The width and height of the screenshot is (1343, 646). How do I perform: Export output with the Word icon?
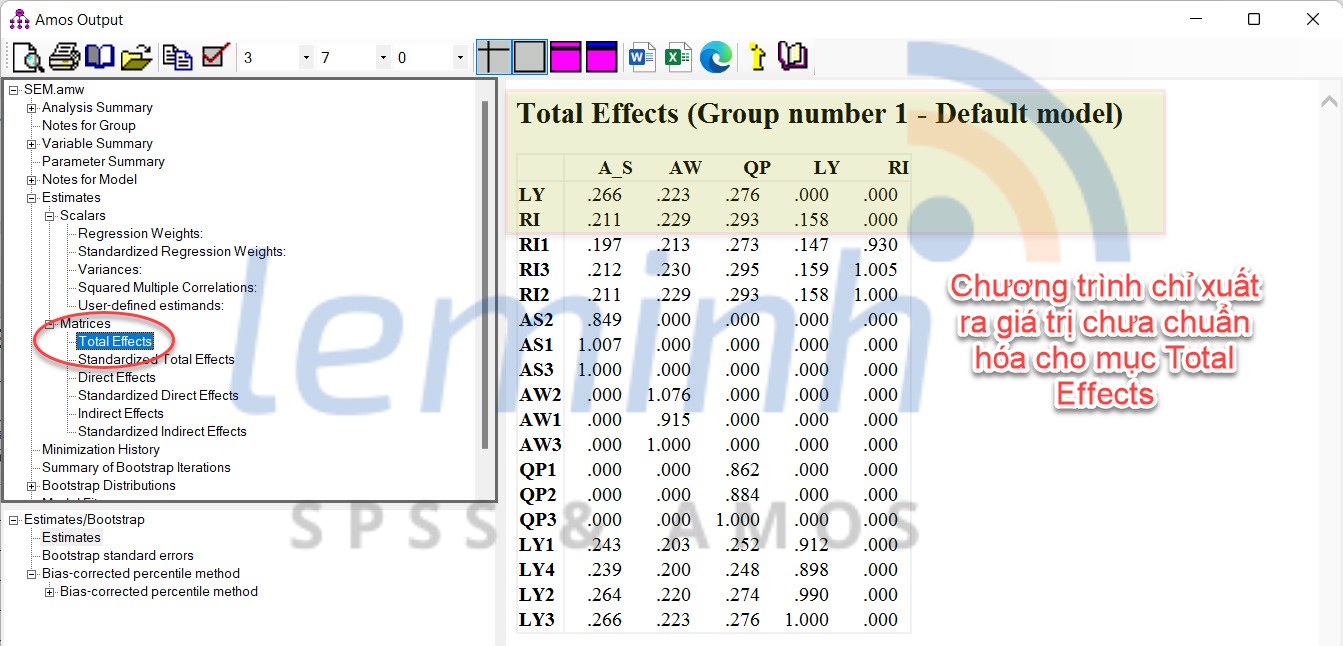coord(641,57)
